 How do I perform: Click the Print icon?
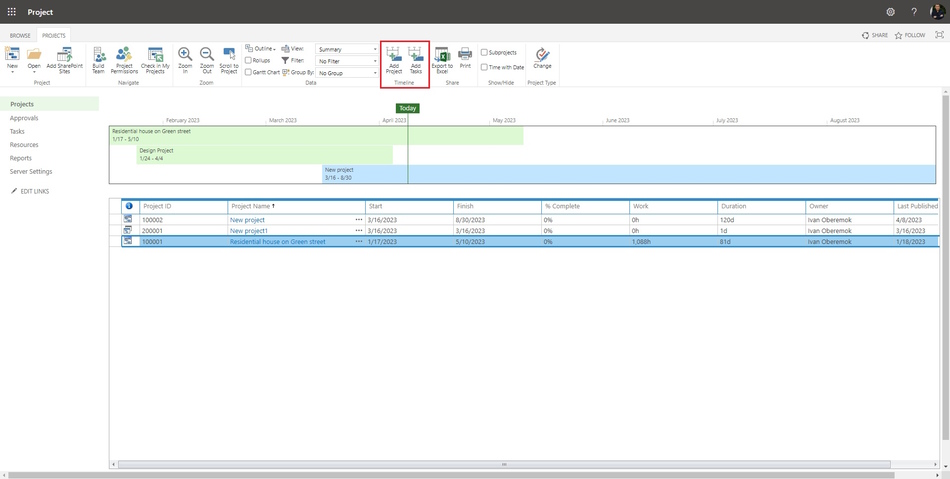click(465, 58)
